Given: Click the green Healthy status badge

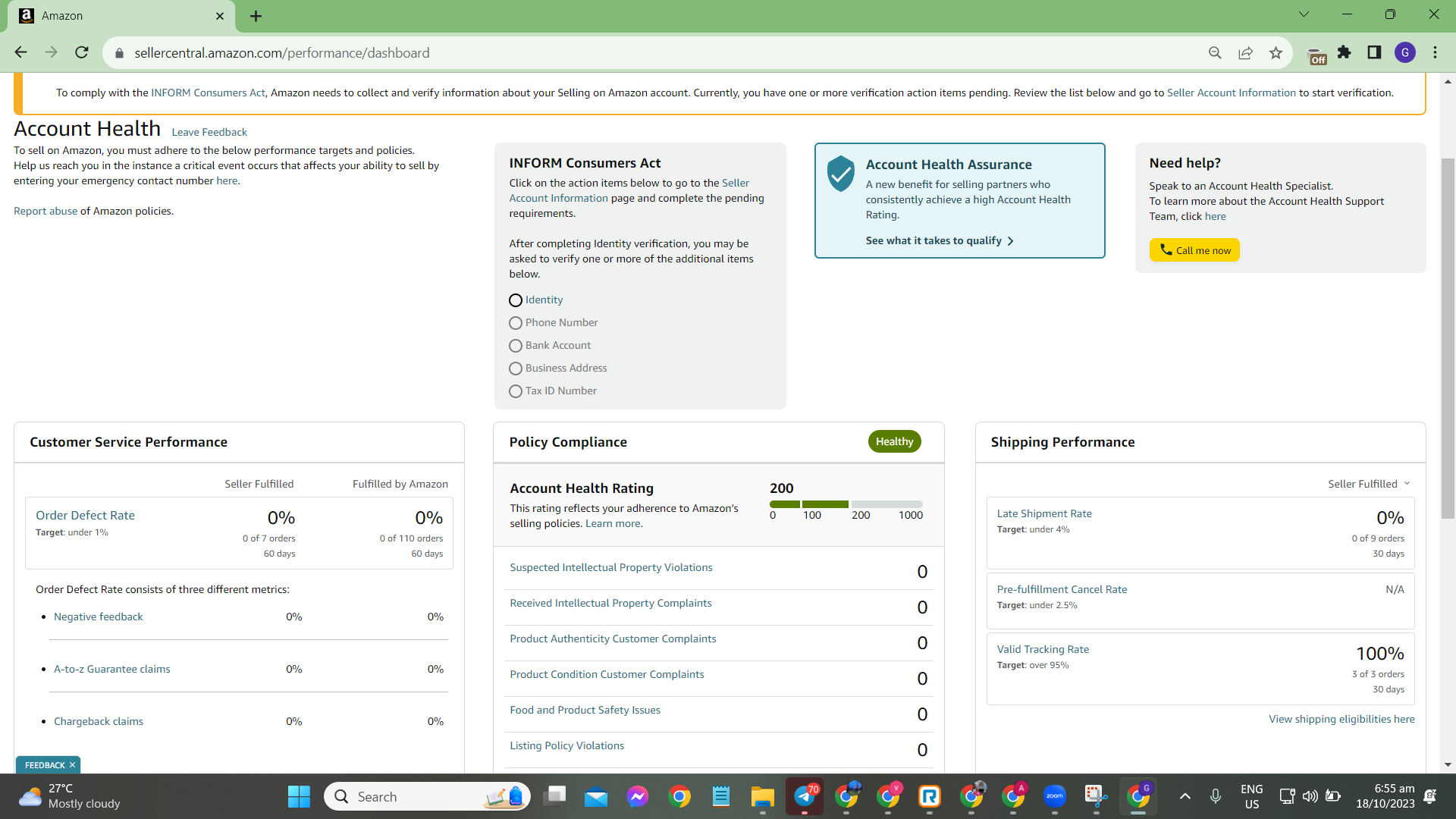Looking at the screenshot, I should point(894,441).
